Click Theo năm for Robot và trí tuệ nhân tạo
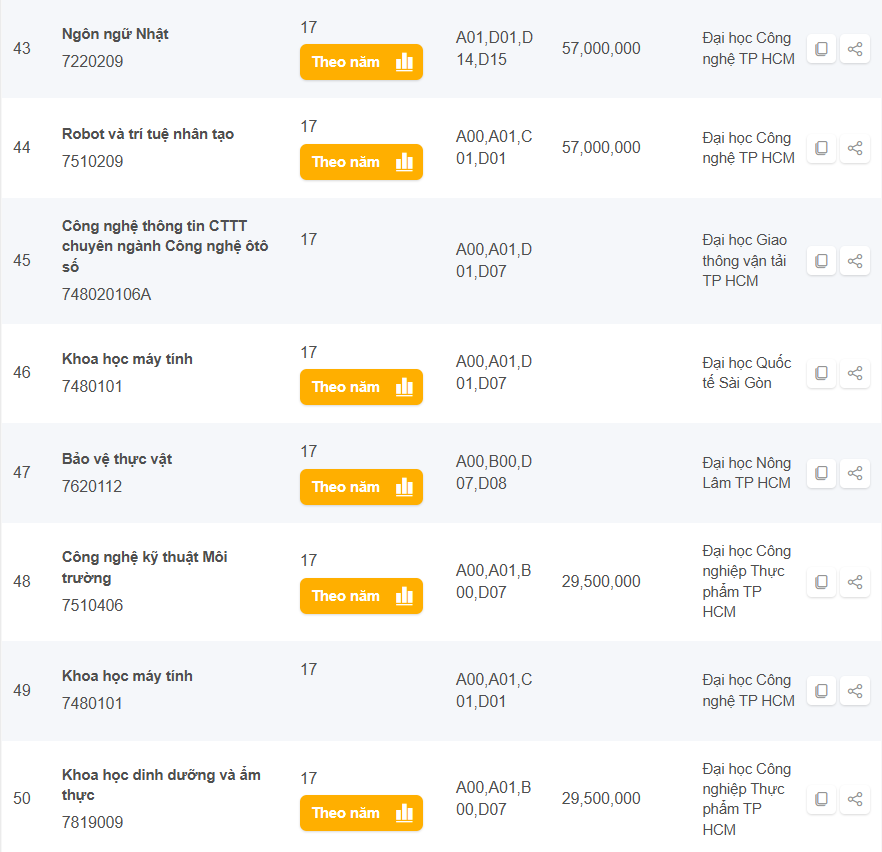This screenshot has height=852, width=882. (361, 162)
